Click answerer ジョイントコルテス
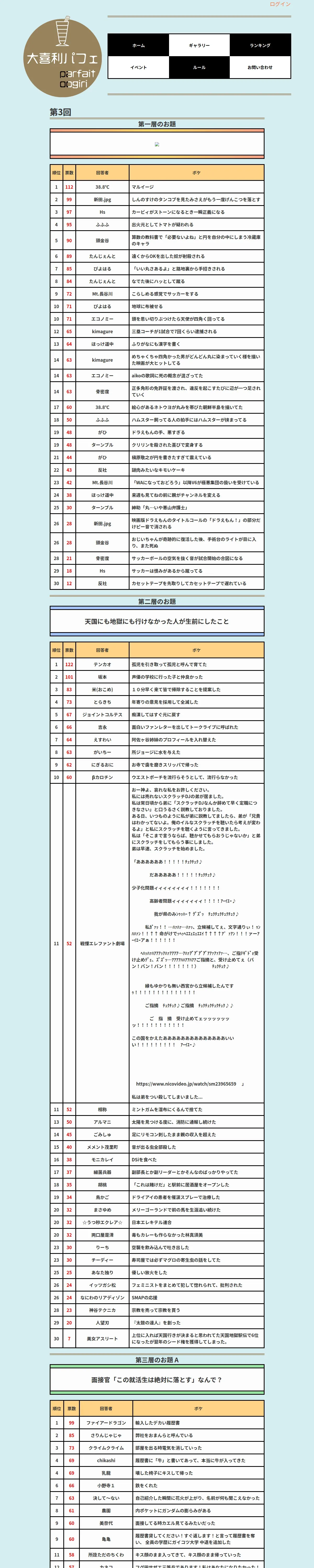Viewport: 314px width, 1568px height. [102, 714]
